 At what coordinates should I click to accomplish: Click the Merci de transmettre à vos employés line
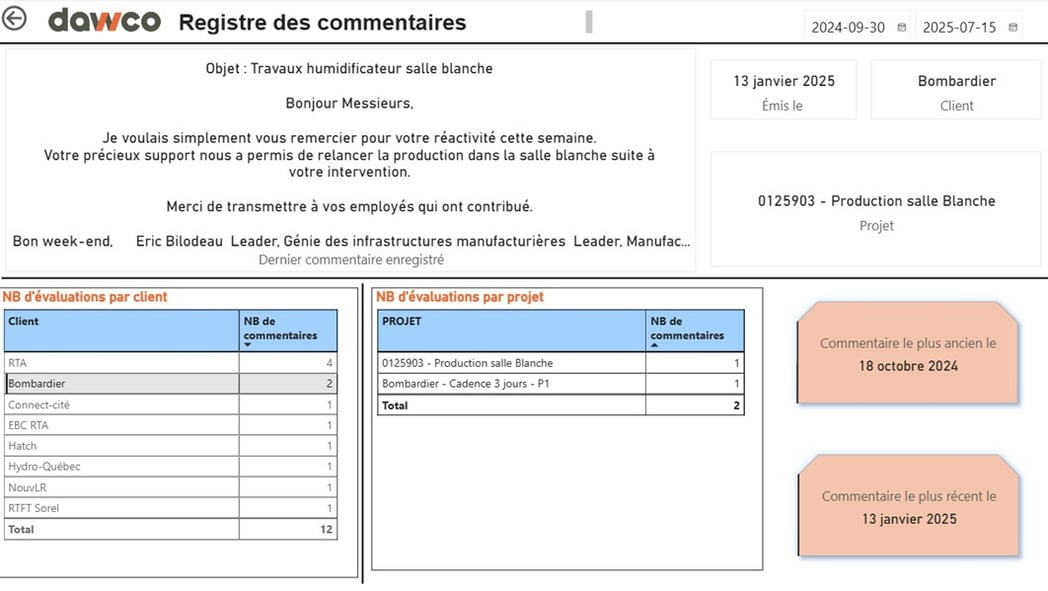[349, 207]
